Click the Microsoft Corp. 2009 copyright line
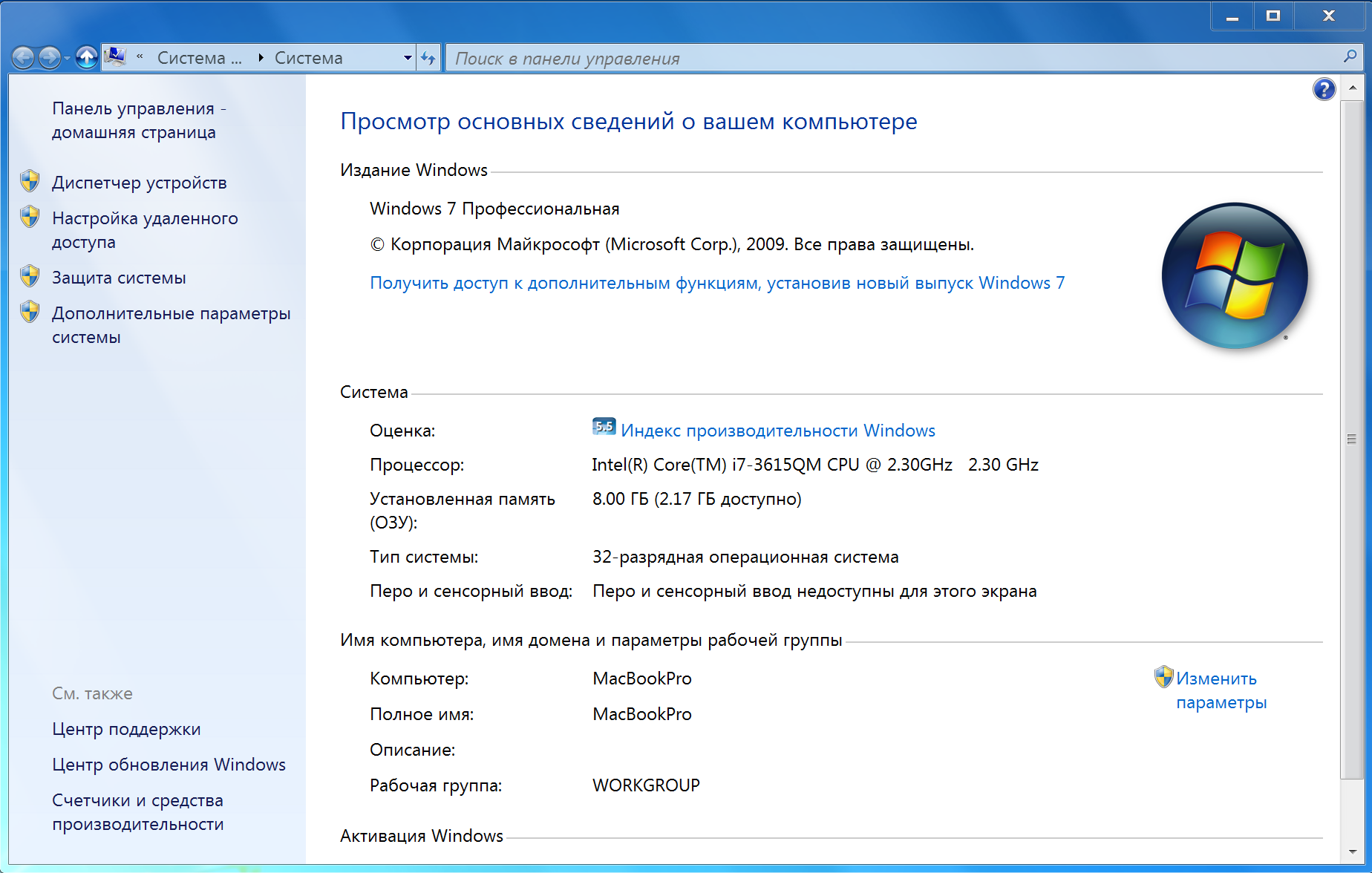Image resolution: width=1372 pixels, height=873 pixels. click(672, 244)
